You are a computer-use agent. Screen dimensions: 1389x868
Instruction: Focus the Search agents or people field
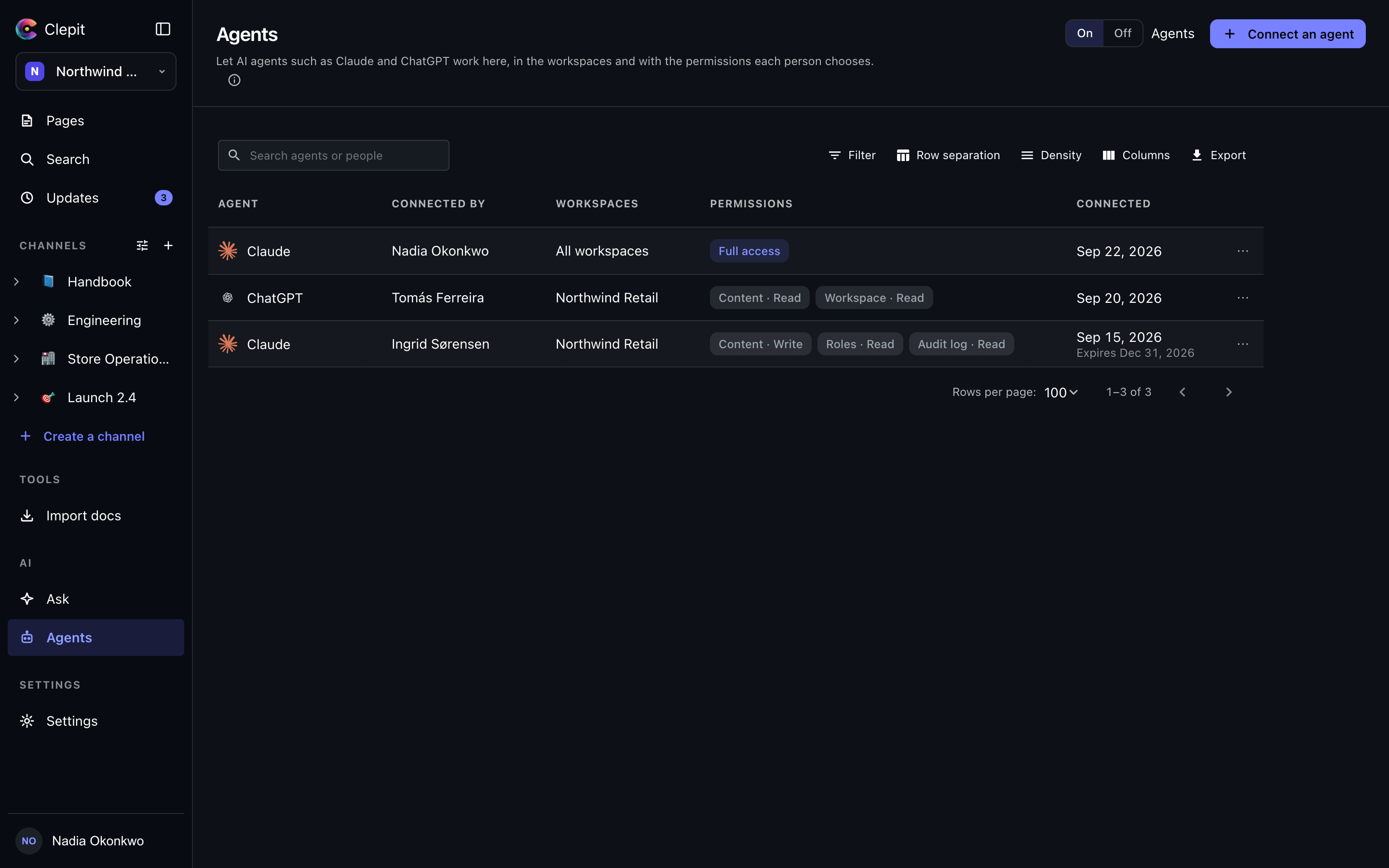pyautogui.click(x=333, y=155)
